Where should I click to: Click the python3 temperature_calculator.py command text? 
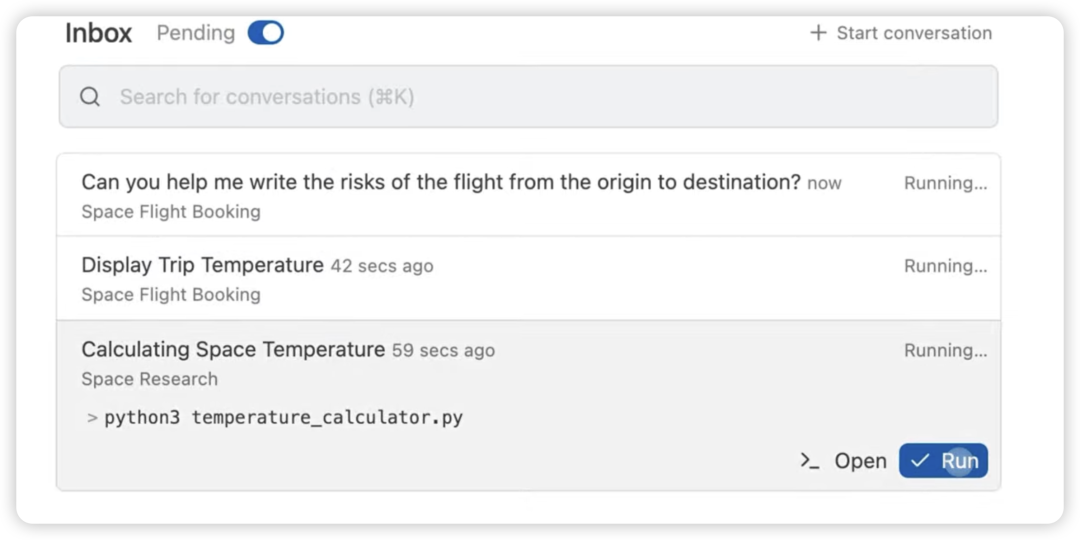pyautogui.click(x=283, y=417)
